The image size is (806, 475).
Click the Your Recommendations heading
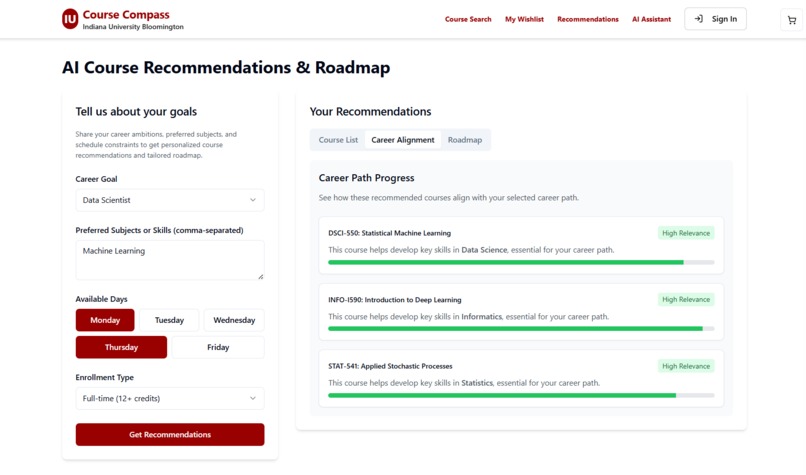[370, 112]
